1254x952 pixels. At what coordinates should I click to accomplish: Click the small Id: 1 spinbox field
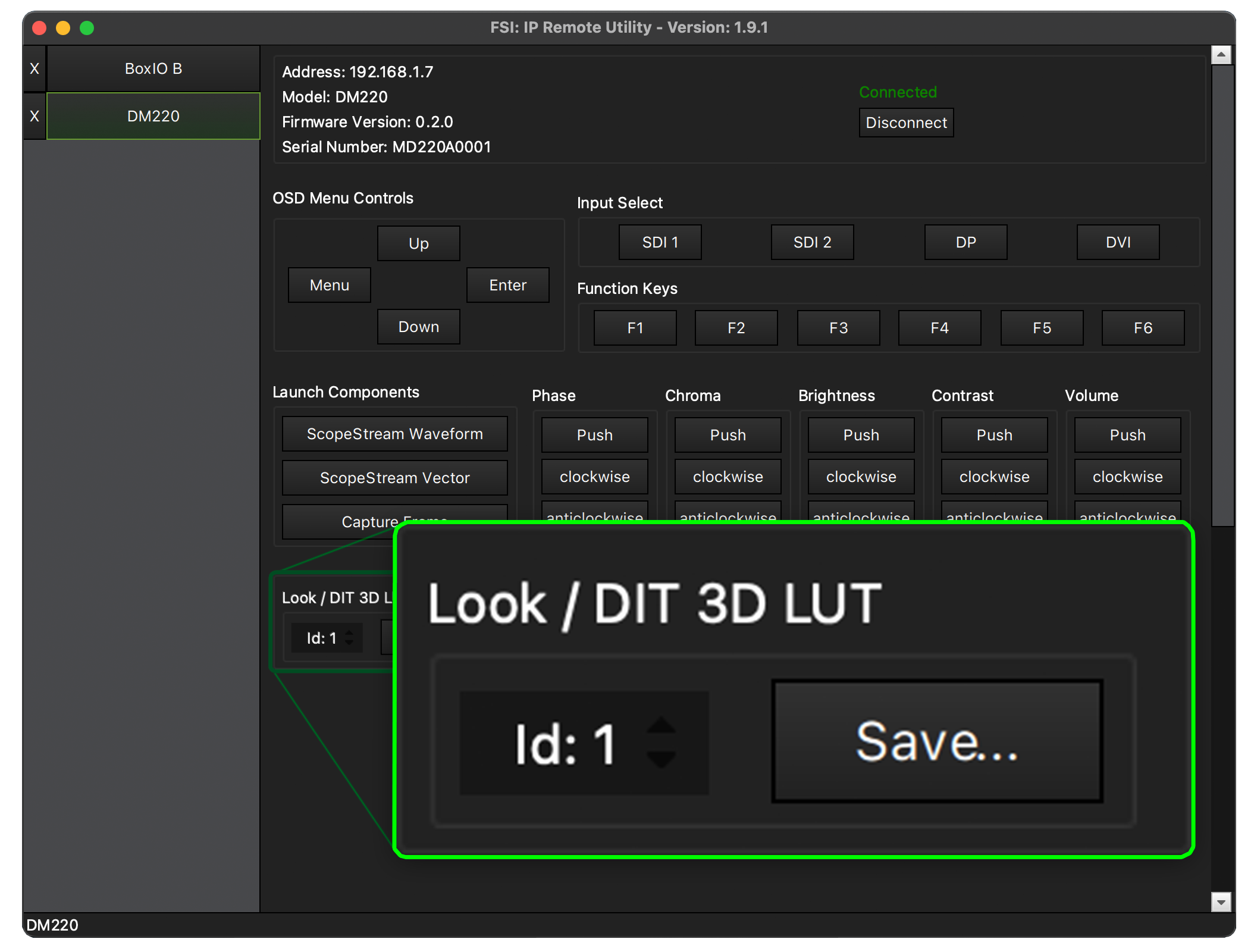(321, 638)
